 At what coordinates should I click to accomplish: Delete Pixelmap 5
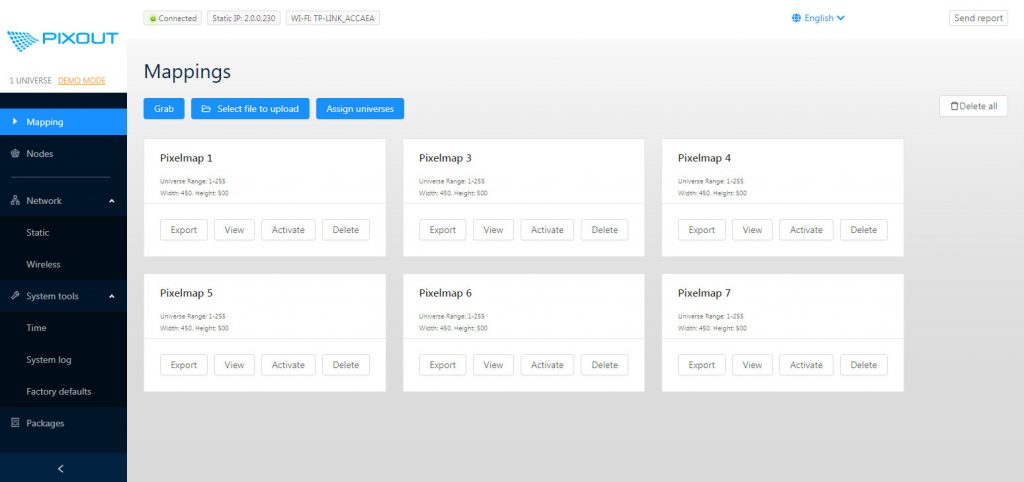[x=345, y=365]
